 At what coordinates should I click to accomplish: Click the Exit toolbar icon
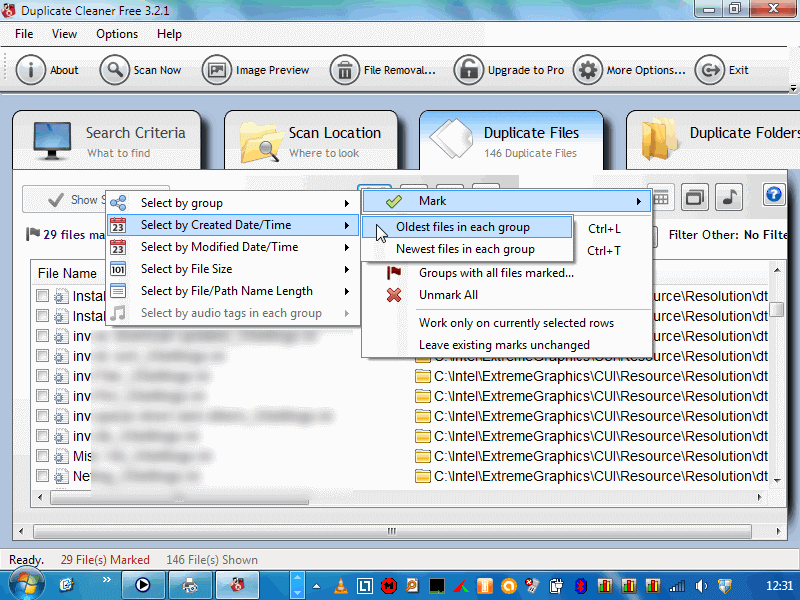point(709,70)
